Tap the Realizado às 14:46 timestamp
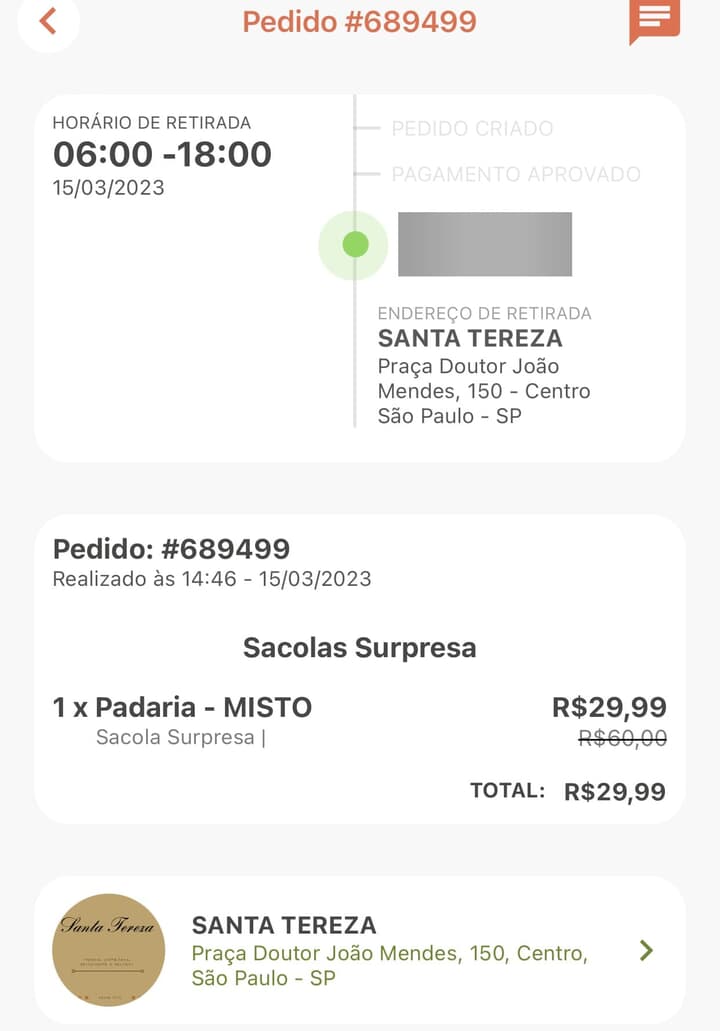The image size is (720, 1031). click(x=212, y=578)
